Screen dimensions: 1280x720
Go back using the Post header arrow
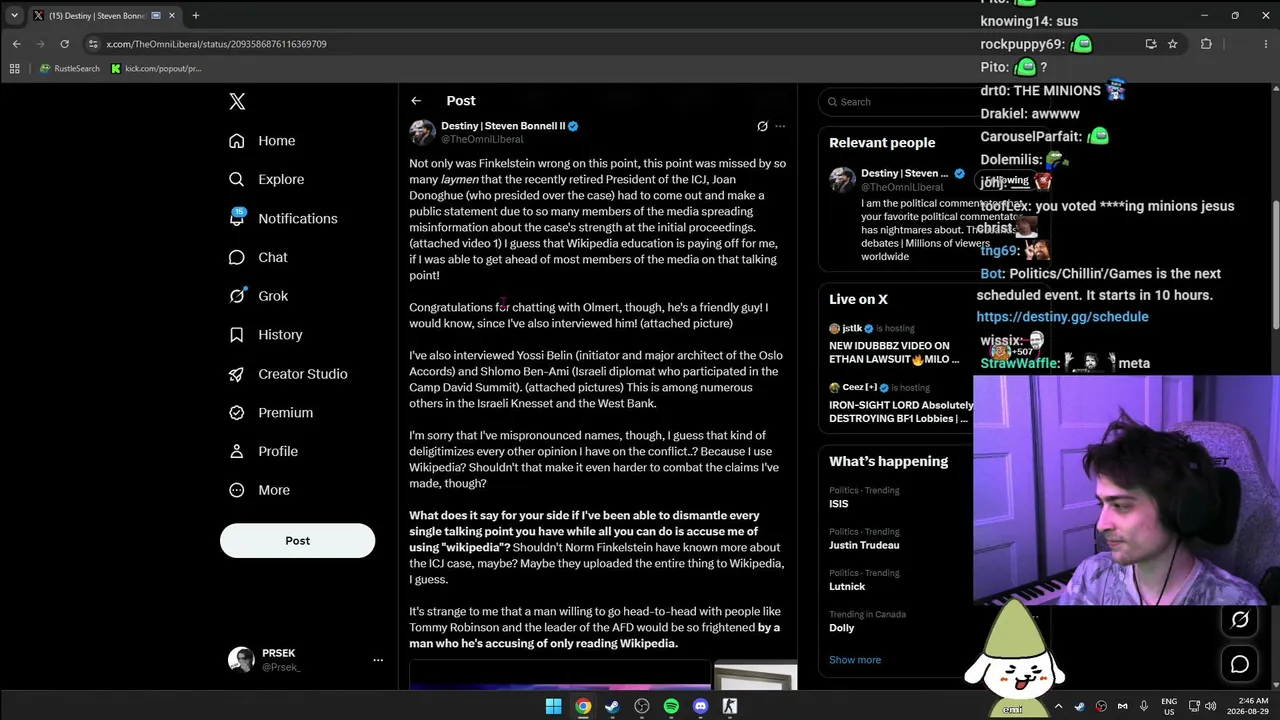416,101
